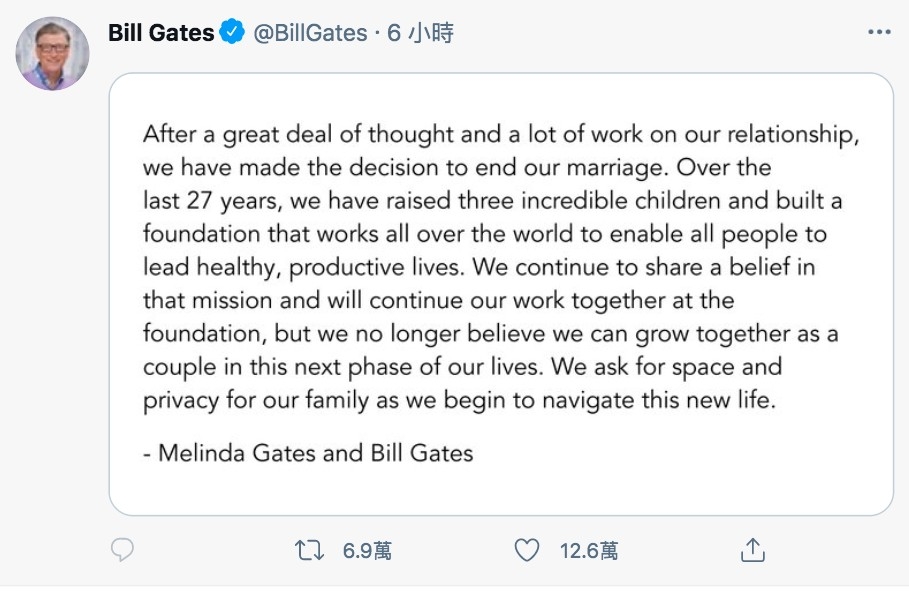
Task: Open the ellipsis more-options menu
Action: (877, 32)
